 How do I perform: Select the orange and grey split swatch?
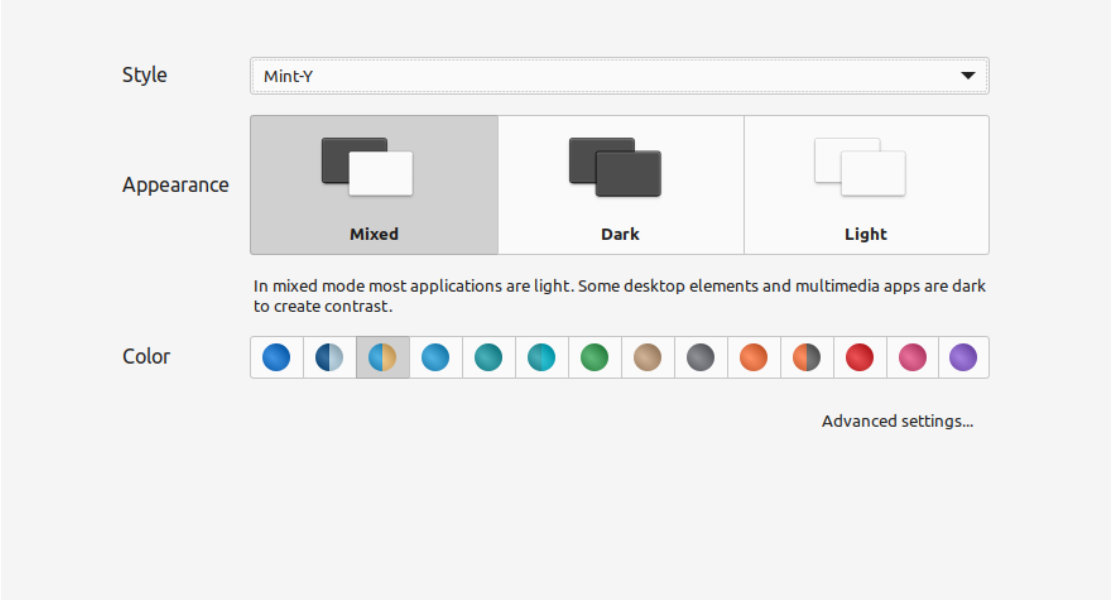click(806, 357)
